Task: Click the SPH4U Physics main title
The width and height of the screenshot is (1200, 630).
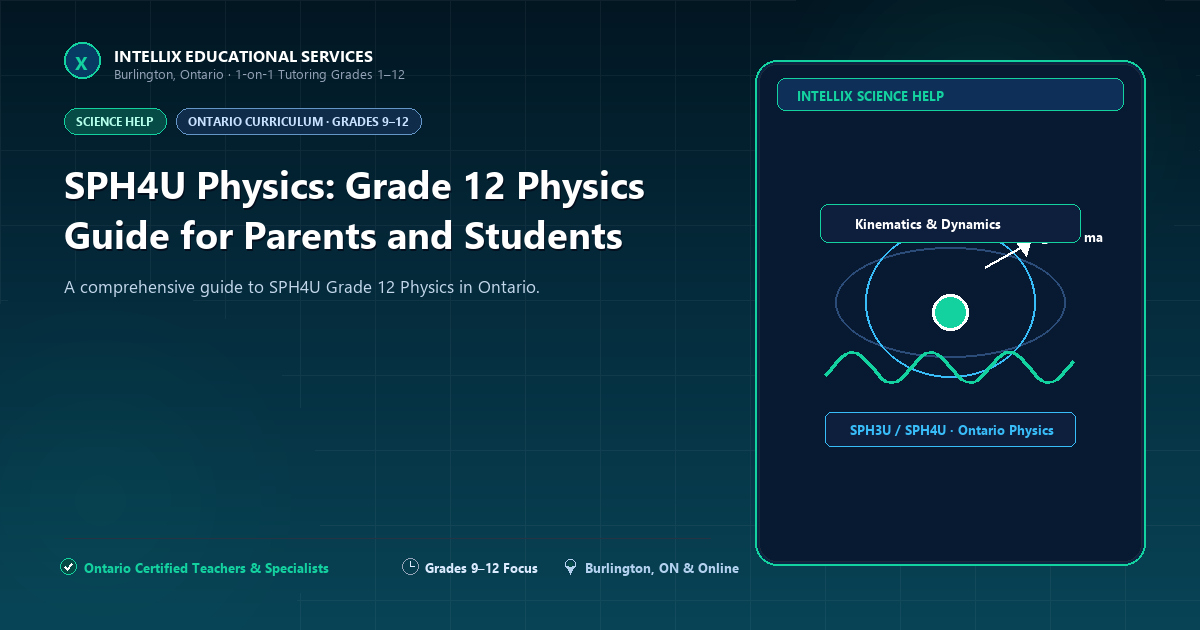Action: point(355,211)
